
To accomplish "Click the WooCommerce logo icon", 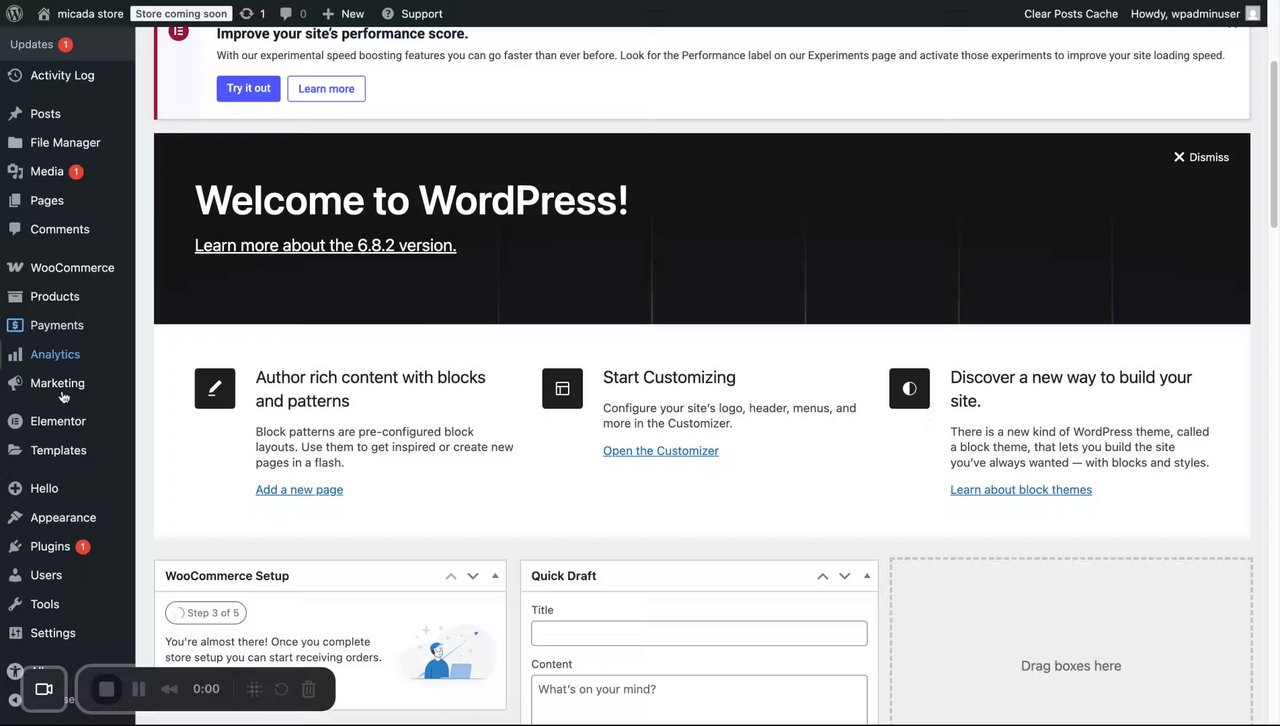I will click(x=15, y=268).
